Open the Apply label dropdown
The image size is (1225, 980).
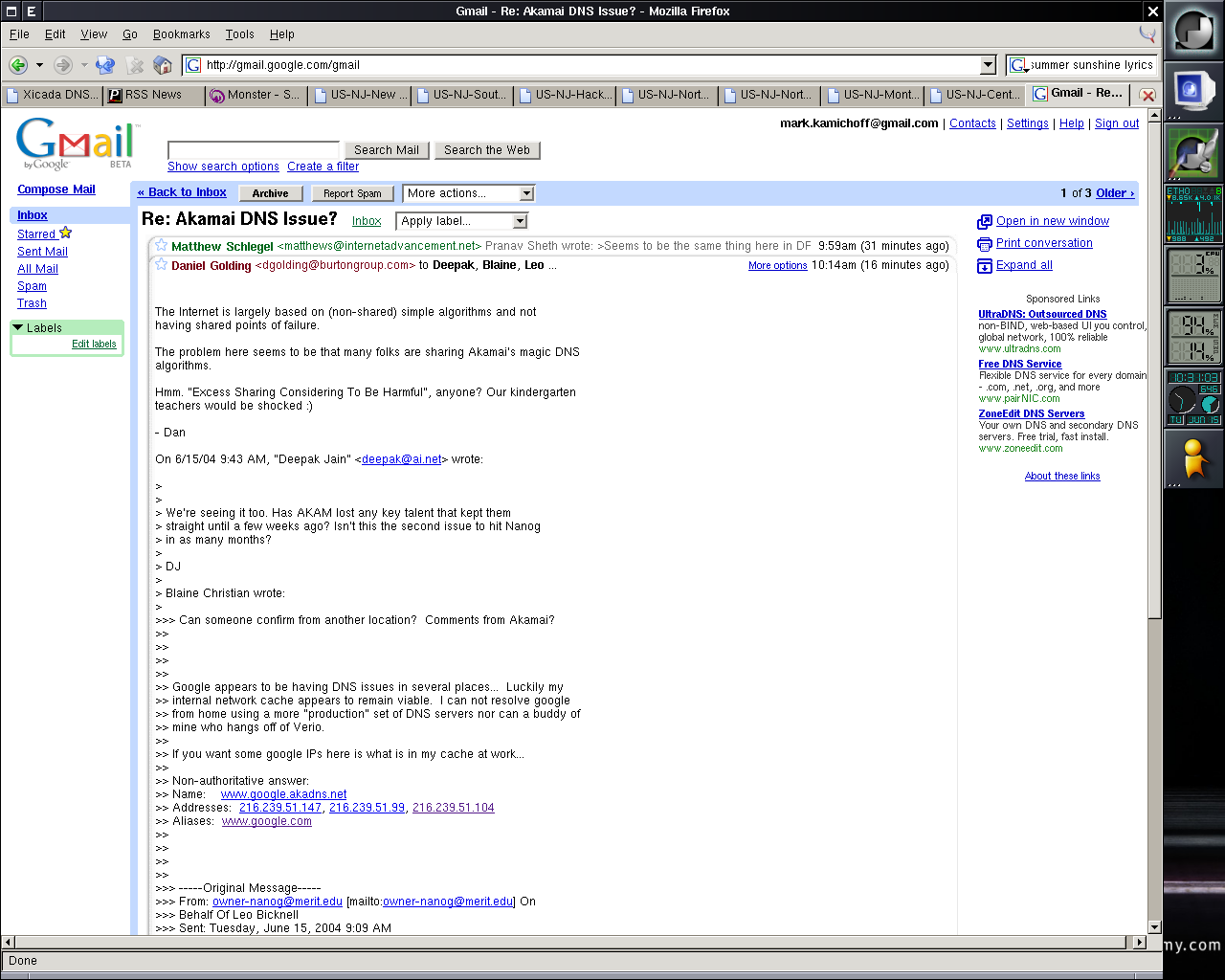click(x=461, y=221)
